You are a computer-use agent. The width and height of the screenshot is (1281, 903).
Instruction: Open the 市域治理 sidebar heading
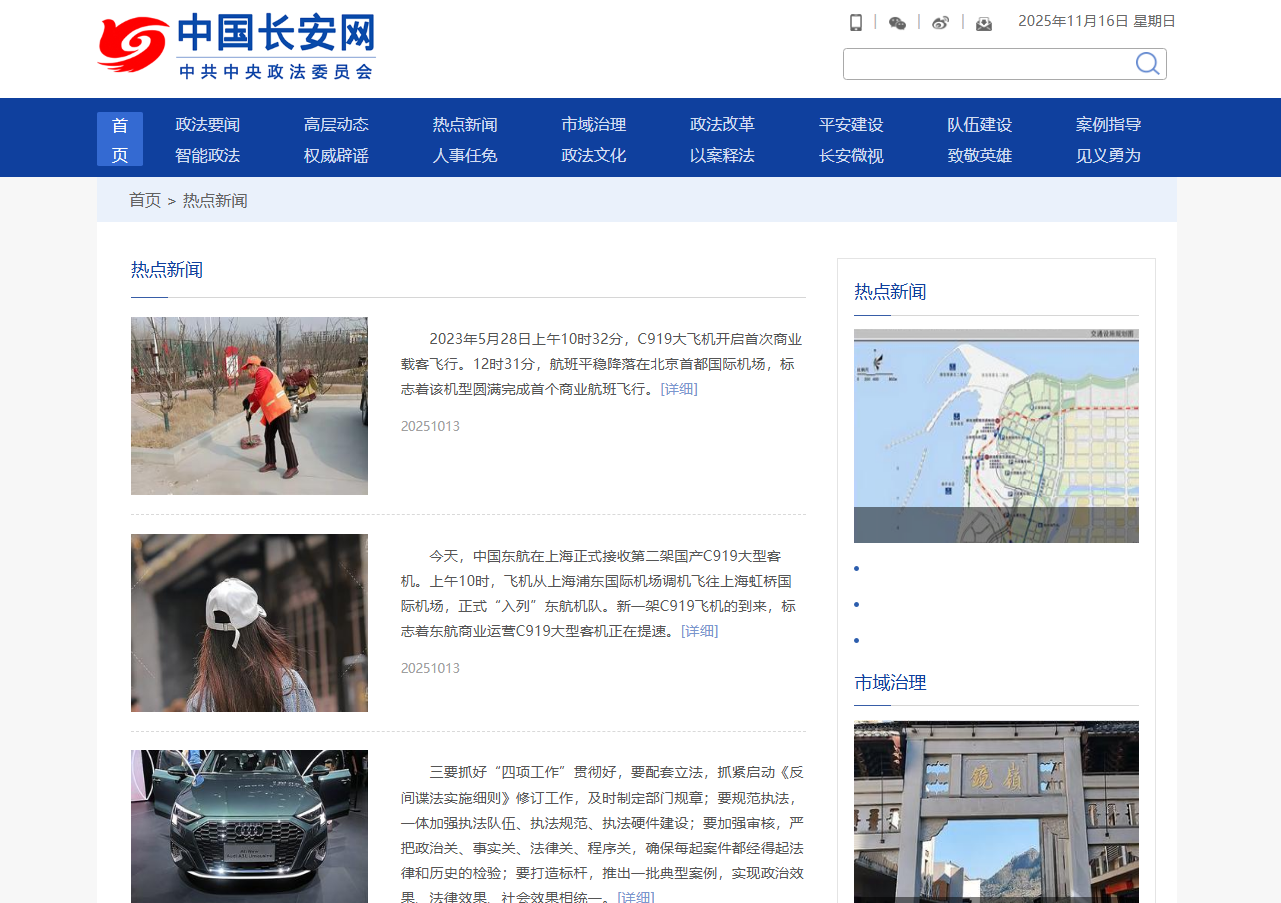pos(890,683)
